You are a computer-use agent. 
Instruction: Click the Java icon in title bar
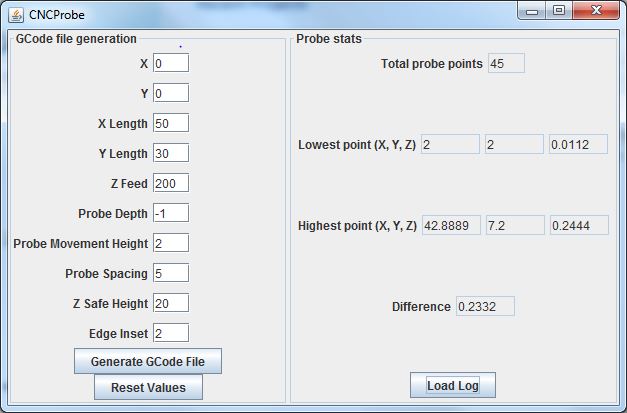coord(15,14)
